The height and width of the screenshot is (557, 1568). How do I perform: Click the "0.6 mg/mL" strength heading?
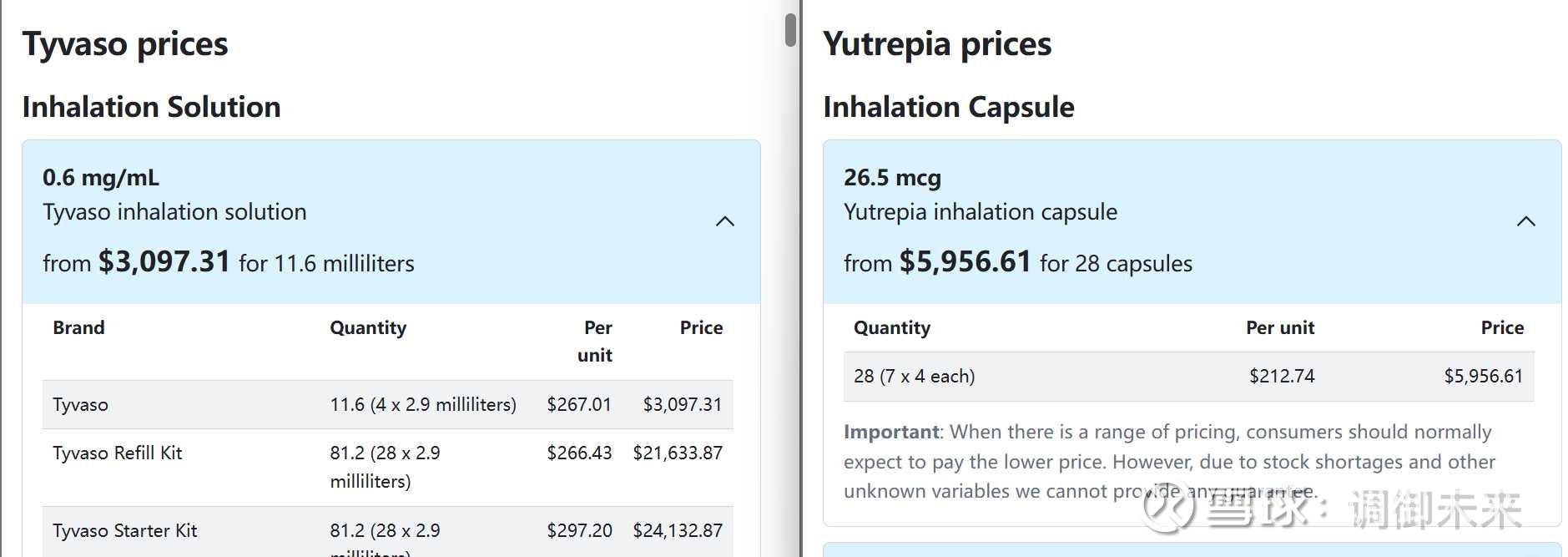(x=101, y=178)
